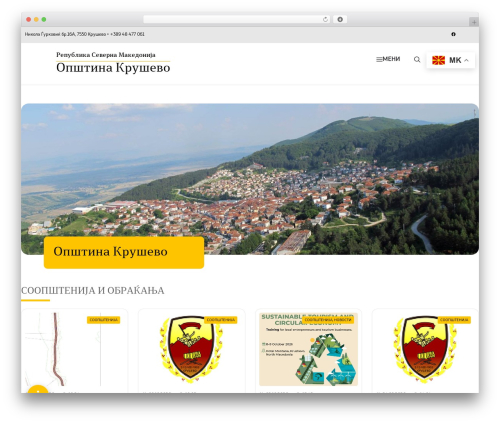Viewport: 500px width, 423px height.
Task: Click the browser reader extension icon
Action: point(340,20)
